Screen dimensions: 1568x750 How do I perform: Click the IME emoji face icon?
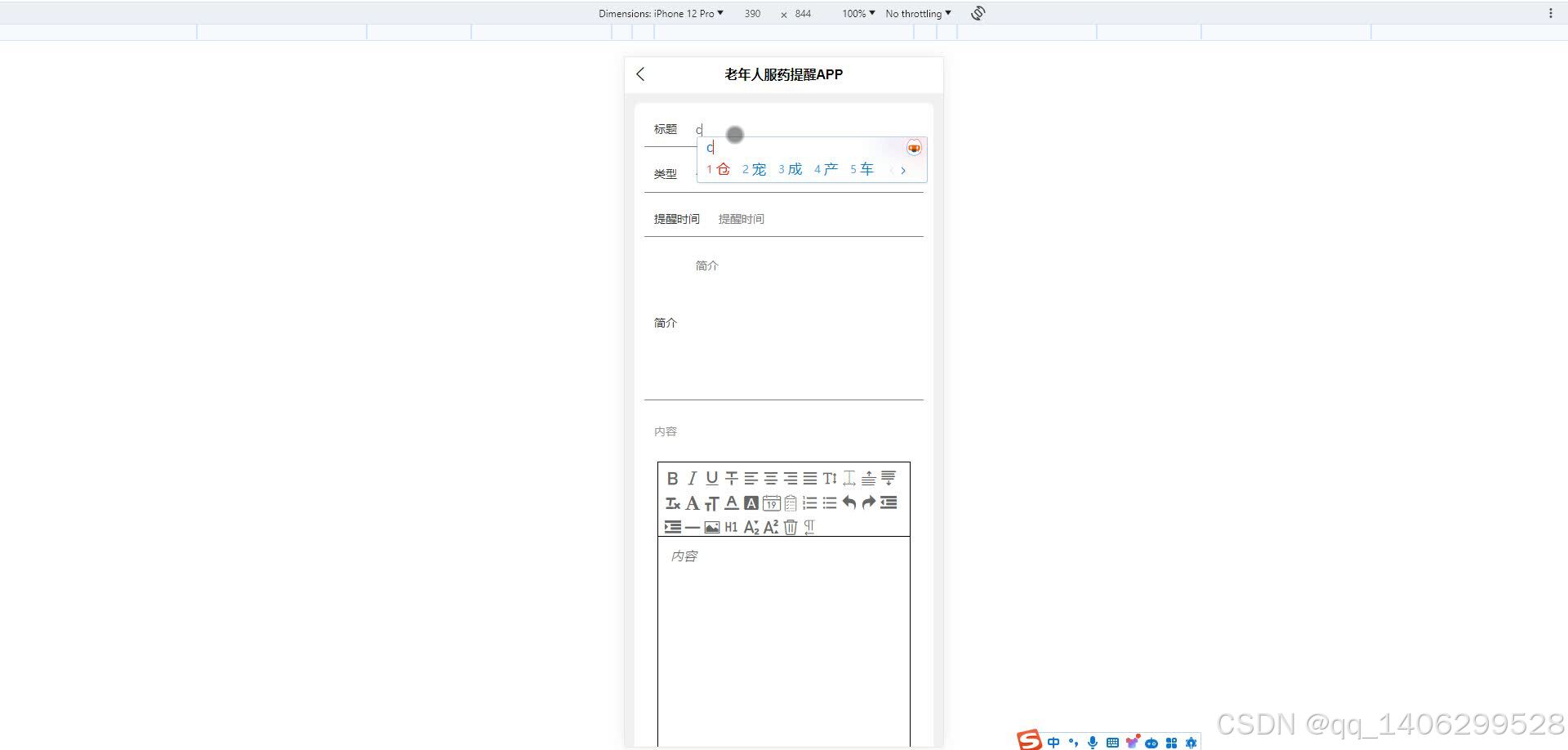(914, 148)
